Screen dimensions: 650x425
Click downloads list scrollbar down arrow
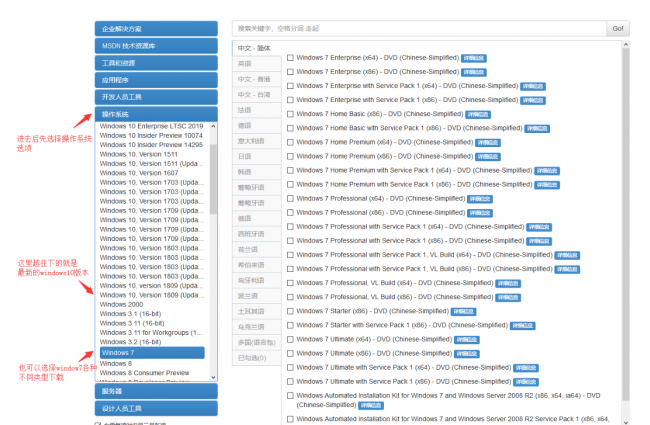(626, 423)
